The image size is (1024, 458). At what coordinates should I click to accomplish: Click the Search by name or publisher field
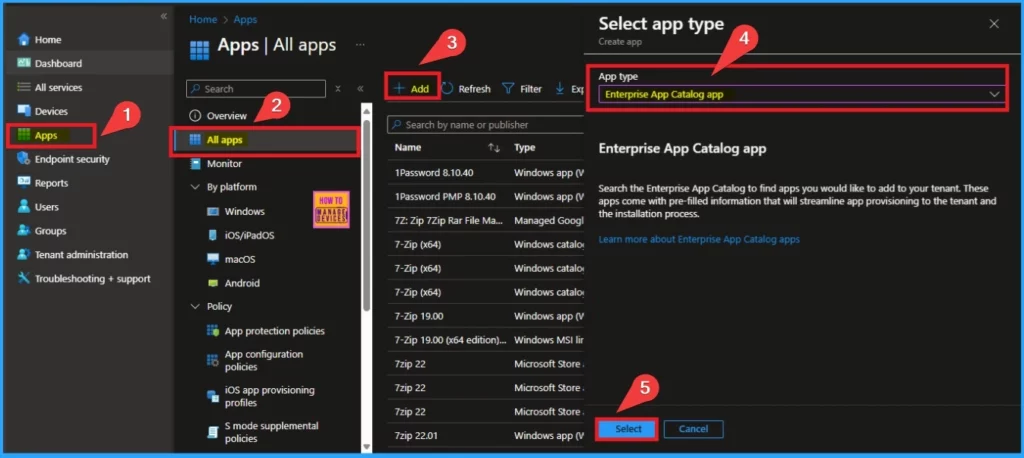click(485, 125)
